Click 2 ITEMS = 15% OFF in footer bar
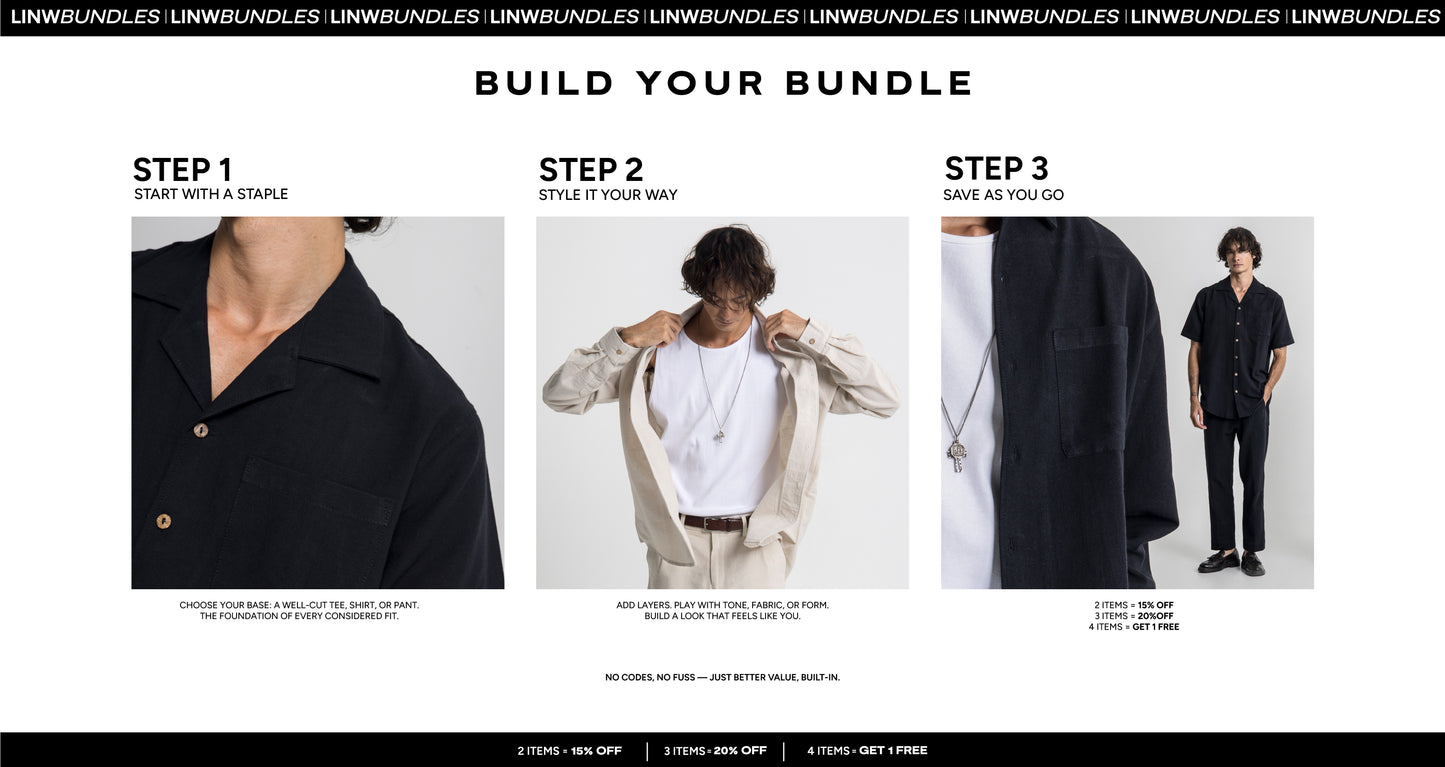 point(570,751)
